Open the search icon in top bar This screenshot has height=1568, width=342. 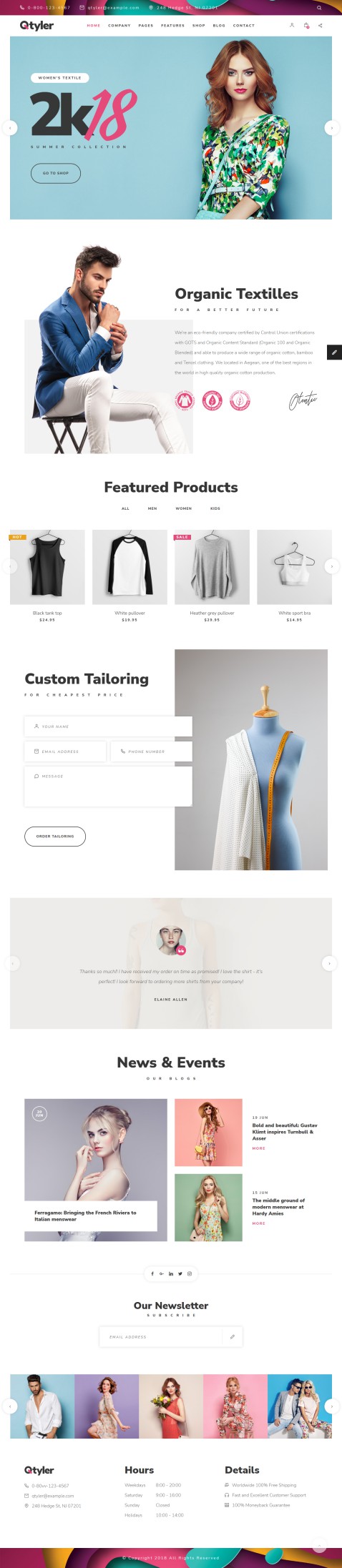319,7
